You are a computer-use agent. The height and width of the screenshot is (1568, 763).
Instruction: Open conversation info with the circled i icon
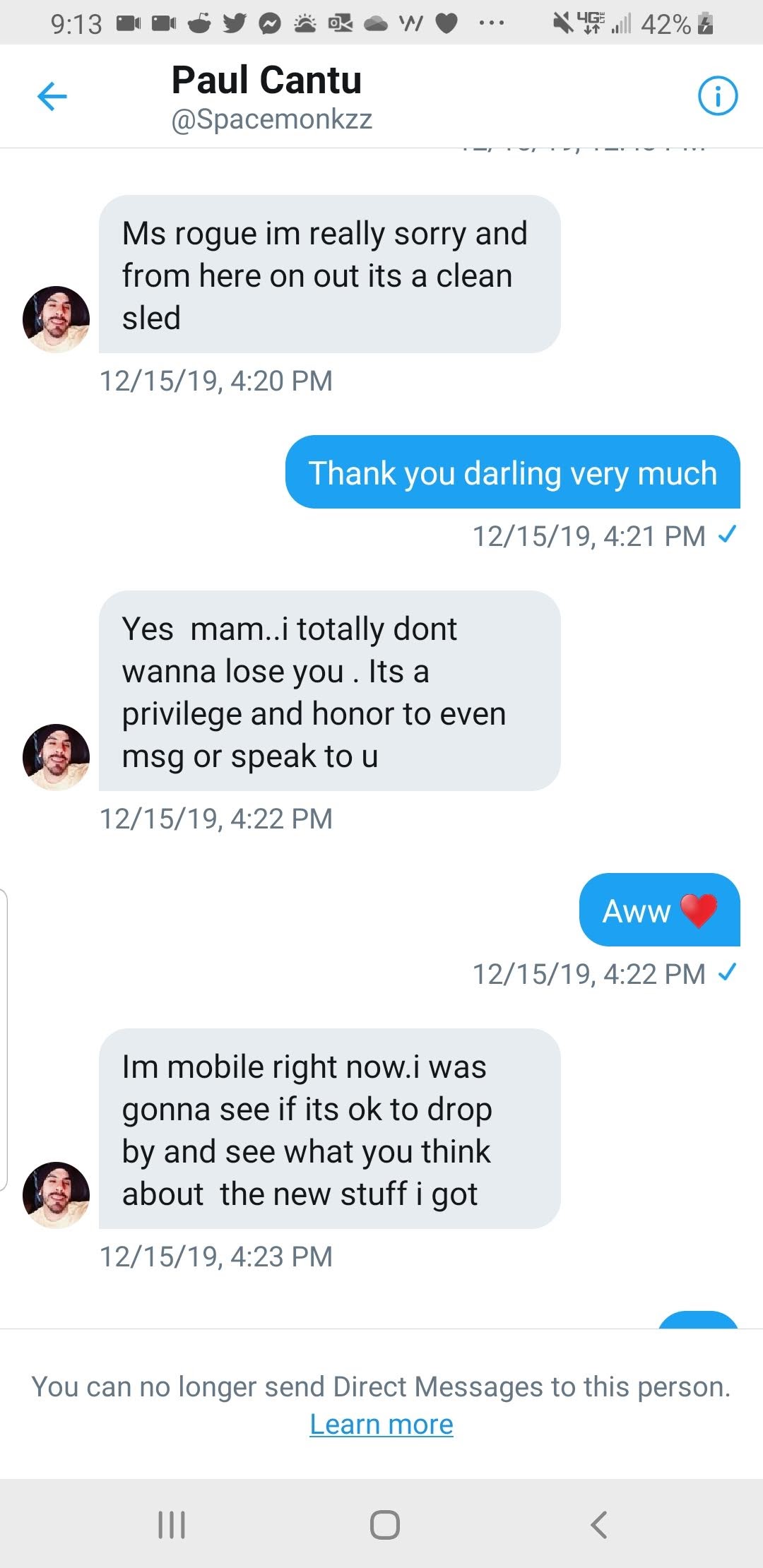717,96
